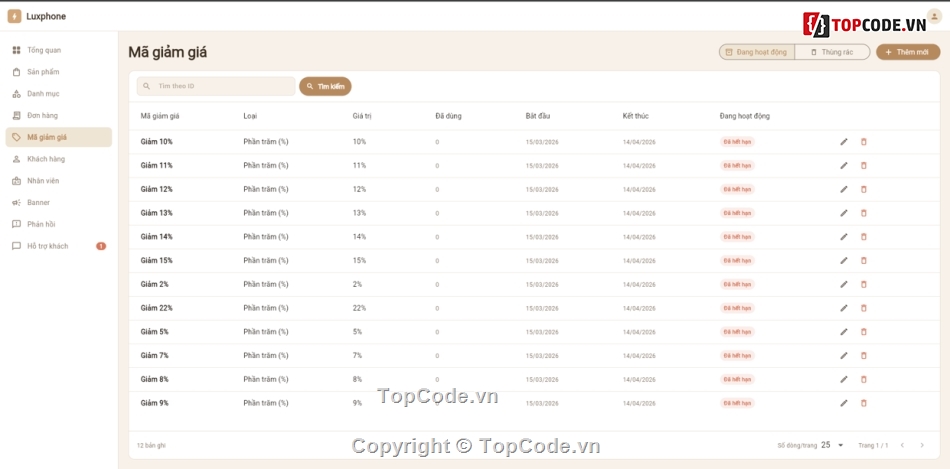Click the Mã giảm giá column header
Screen dimensions: 950x469
coord(160,116)
